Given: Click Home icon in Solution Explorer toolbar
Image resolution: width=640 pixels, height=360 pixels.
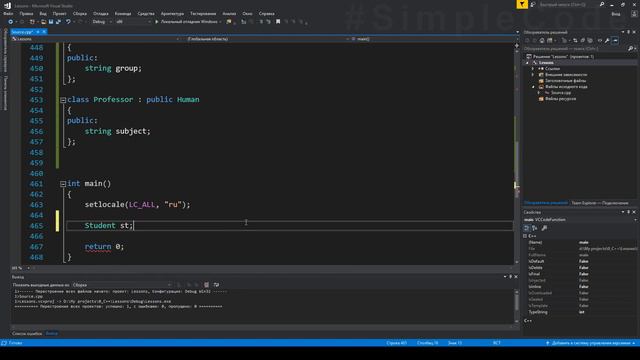Looking at the screenshot, I should [542, 40].
